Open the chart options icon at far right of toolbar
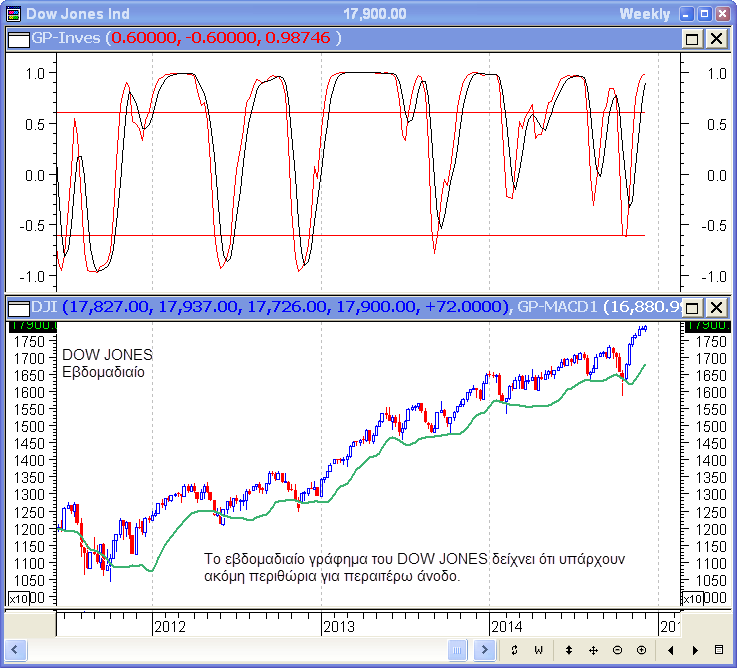The width and height of the screenshot is (737, 668). point(718,650)
